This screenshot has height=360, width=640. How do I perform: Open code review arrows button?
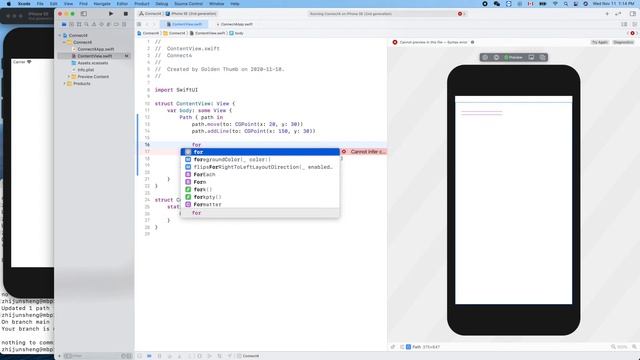pos(618,13)
